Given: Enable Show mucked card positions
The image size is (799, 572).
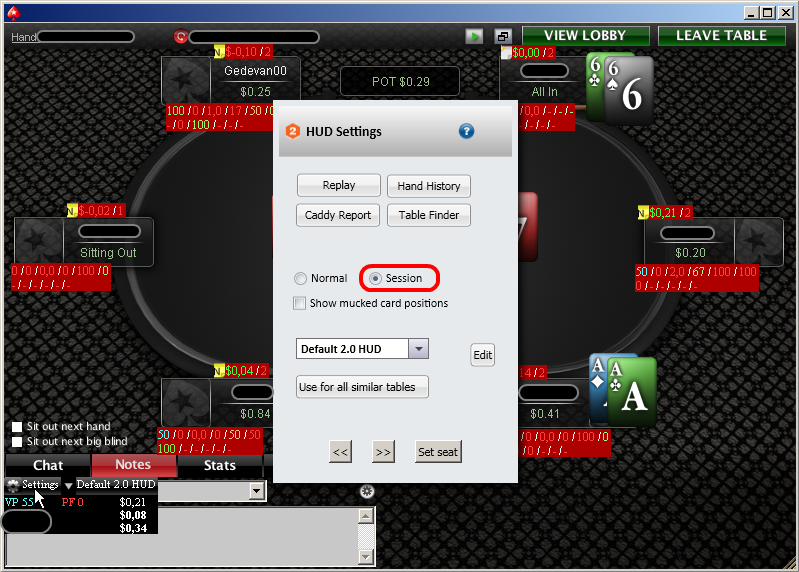Looking at the screenshot, I should [x=300, y=303].
